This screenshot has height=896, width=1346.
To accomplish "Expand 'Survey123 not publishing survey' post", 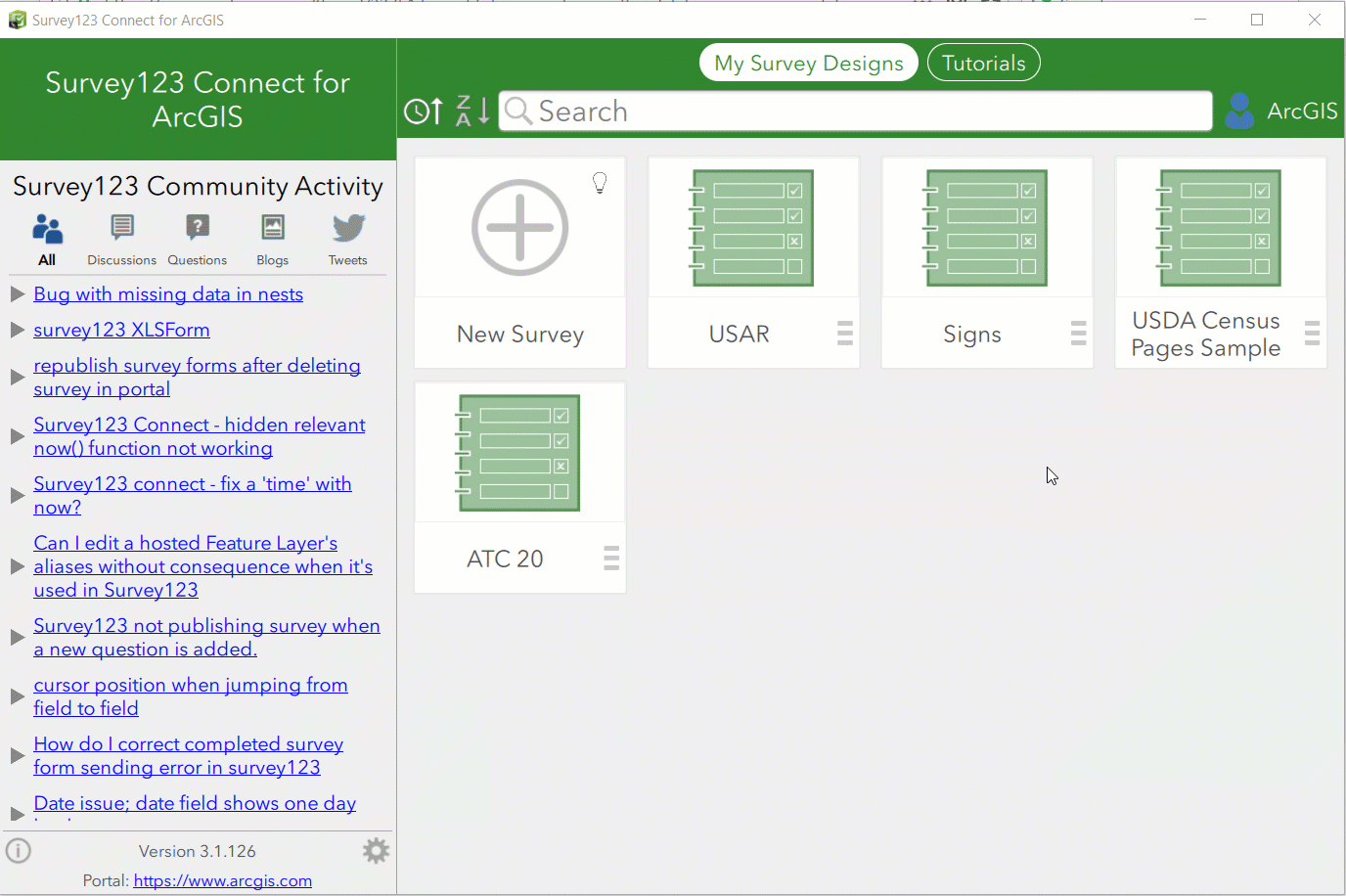I will pos(17,637).
